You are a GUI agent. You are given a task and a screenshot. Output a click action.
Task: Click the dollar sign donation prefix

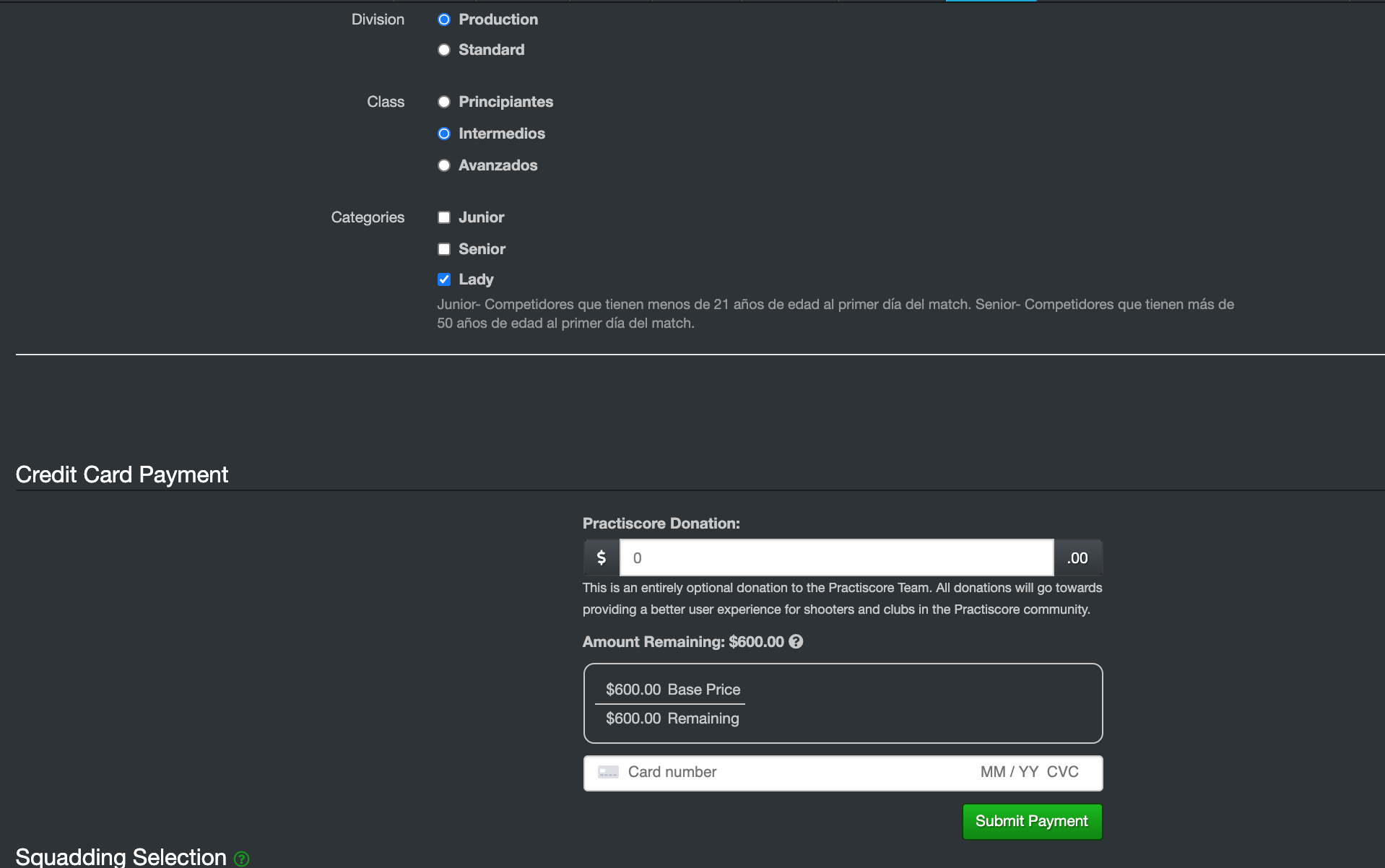602,557
